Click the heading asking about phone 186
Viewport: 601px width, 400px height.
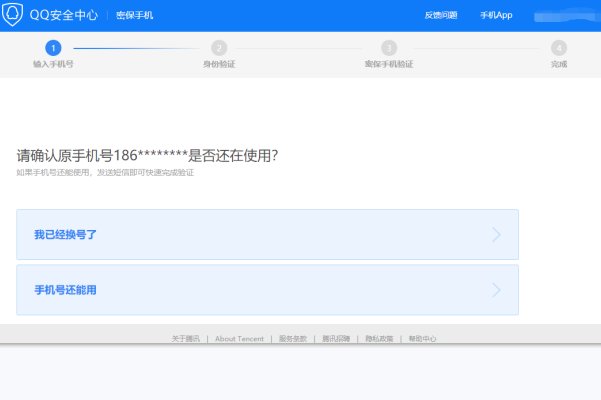tap(147, 156)
